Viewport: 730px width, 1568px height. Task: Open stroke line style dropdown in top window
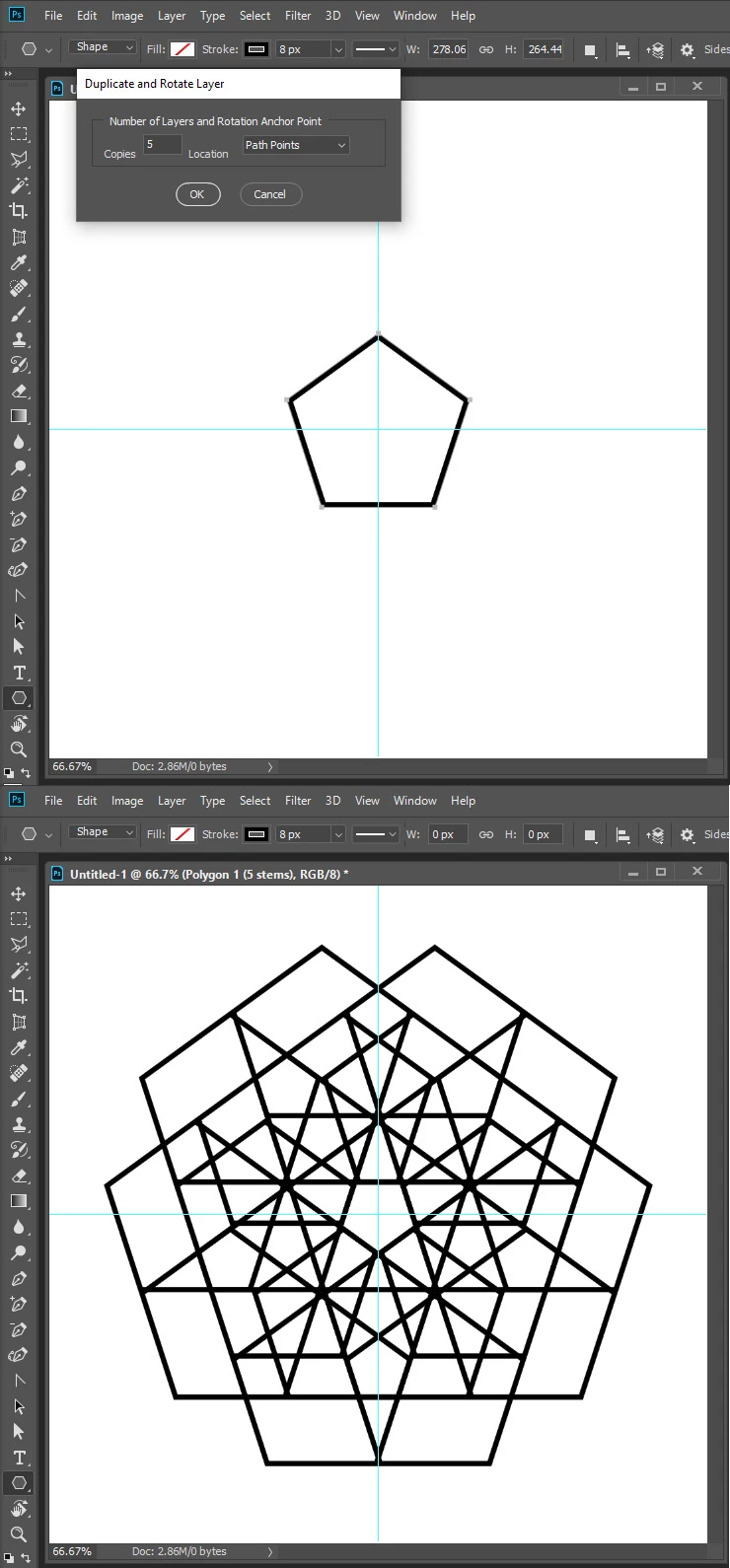pyautogui.click(x=375, y=49)
